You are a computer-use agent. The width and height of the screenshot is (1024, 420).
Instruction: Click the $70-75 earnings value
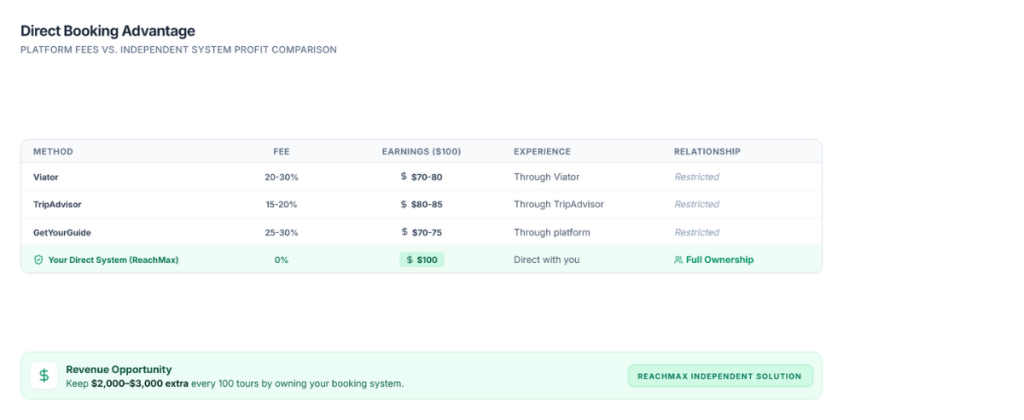pos(426,233)
